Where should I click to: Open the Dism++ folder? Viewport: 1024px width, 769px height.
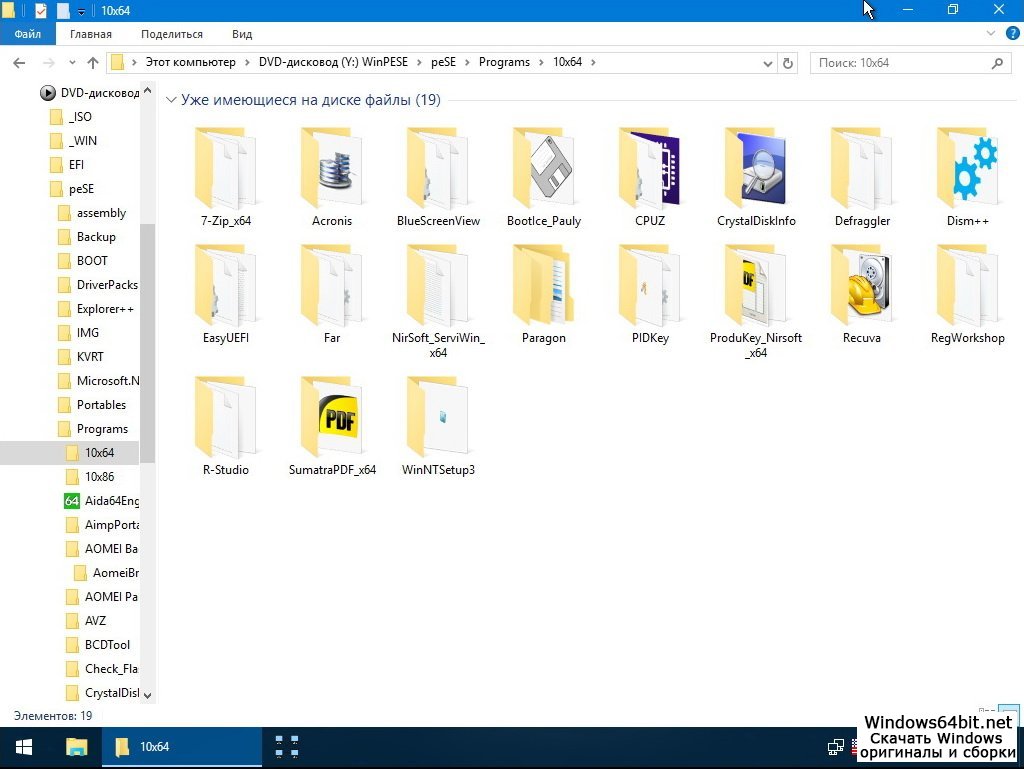tap(967, 168)
